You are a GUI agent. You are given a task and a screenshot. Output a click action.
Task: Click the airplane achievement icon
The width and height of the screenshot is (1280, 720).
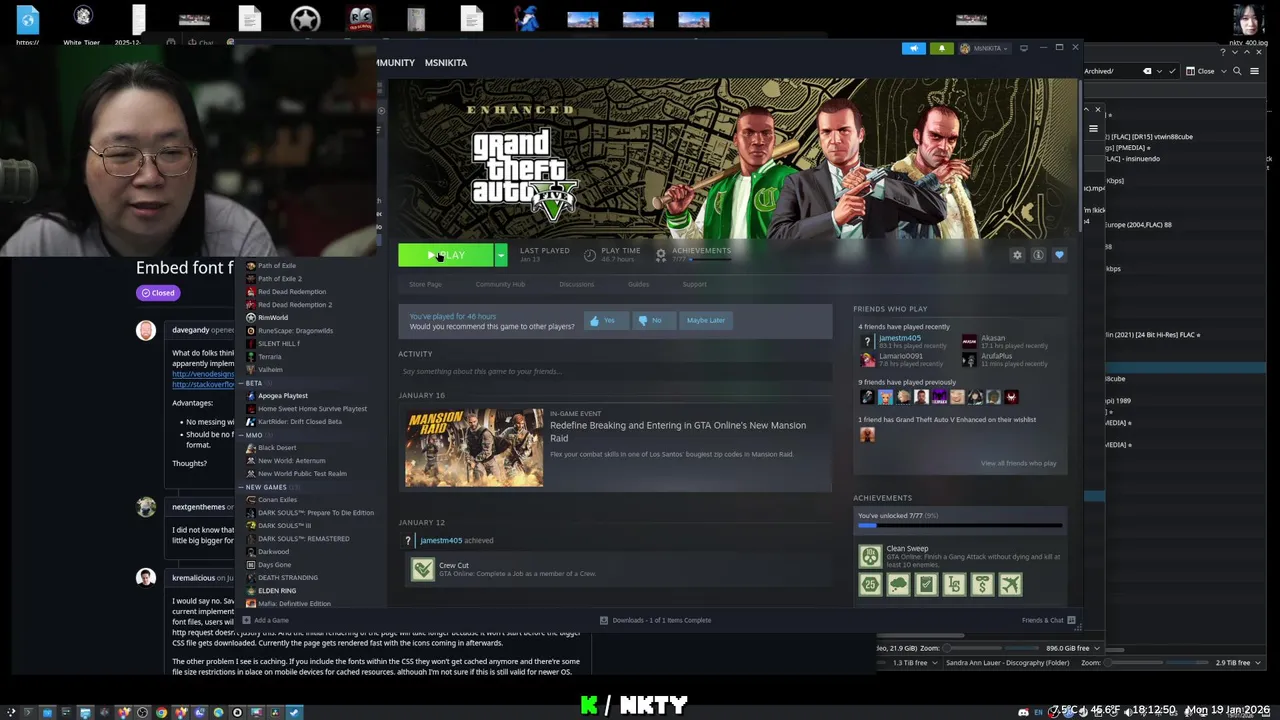coord(1010,584)
